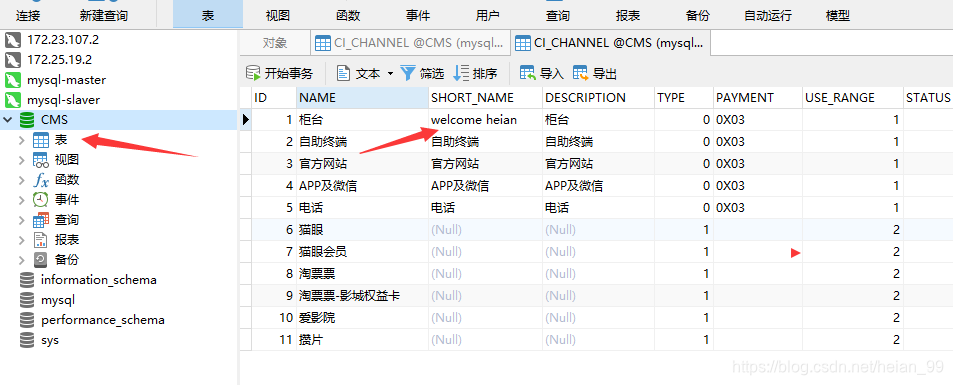Click the USE_RANGE column header
This screenshot has width=953, height=385.
click(x=853, y=98)
